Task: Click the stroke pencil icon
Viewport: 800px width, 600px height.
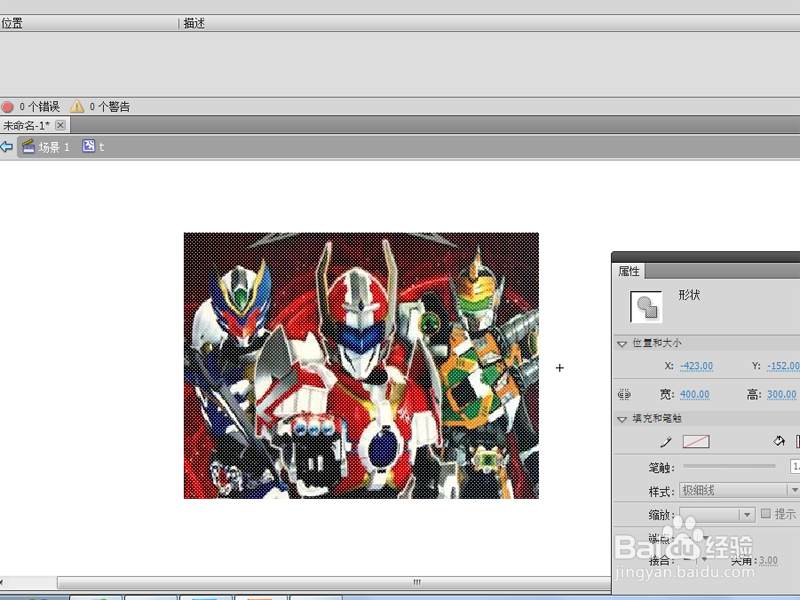Action: click(x=666, y=442)
